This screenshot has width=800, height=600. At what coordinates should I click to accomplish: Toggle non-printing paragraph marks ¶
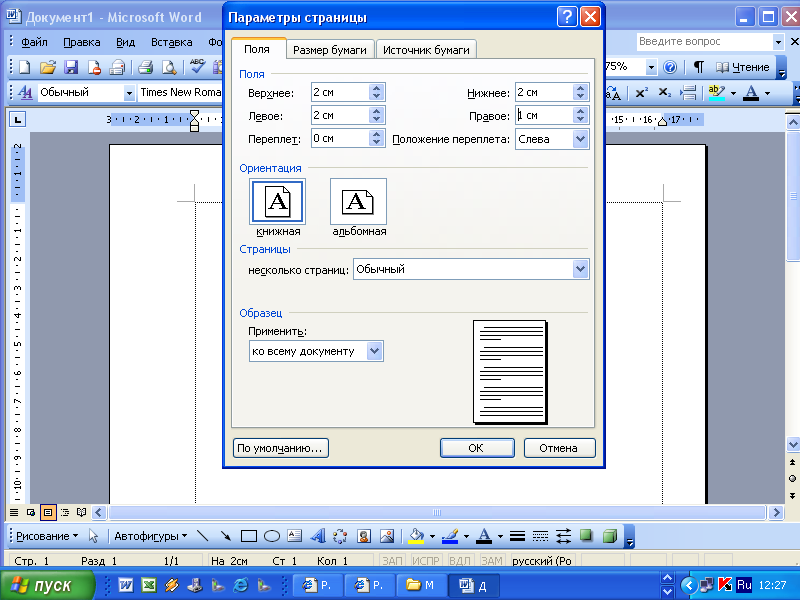point(698,67)
